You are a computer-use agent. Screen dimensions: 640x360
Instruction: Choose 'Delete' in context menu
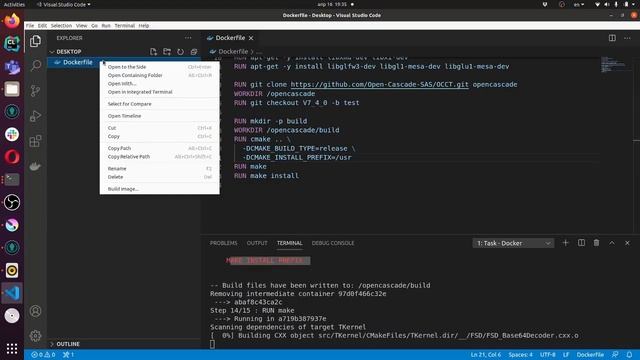[x=160, y=177]
